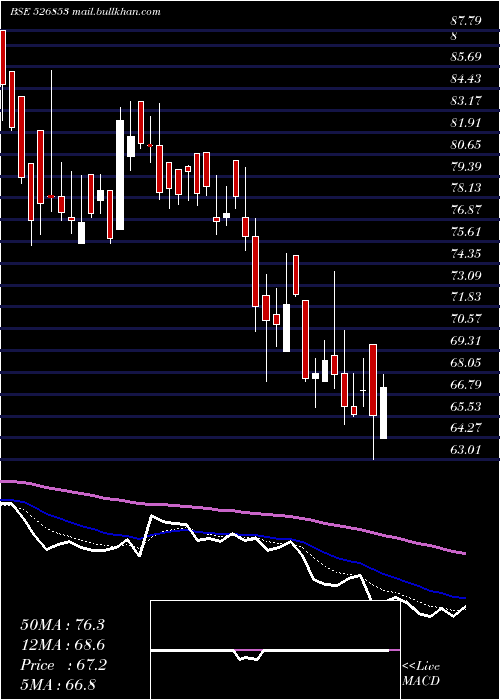Screen dimensions: 500x700
Task: Click the 83.17 price level label
Action: (466, 101)
